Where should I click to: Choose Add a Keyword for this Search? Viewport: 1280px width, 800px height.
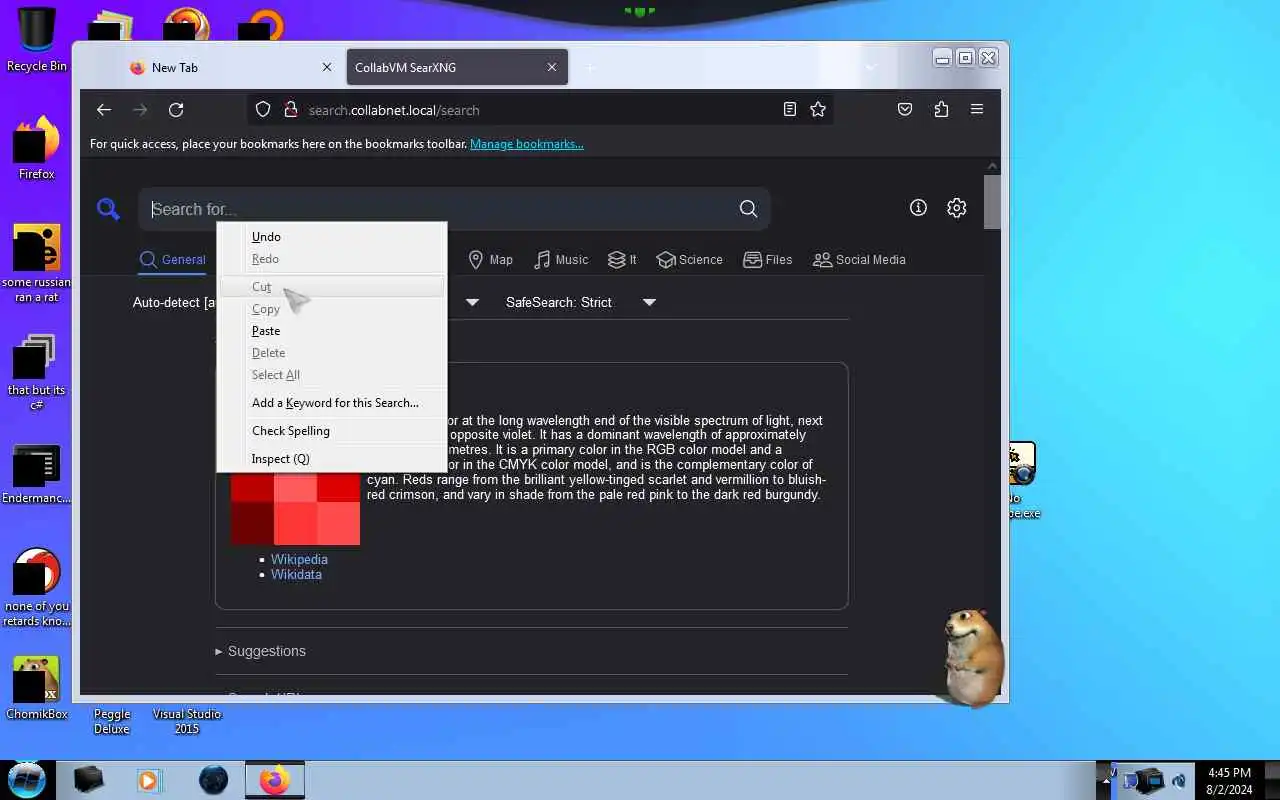point(331,403)
